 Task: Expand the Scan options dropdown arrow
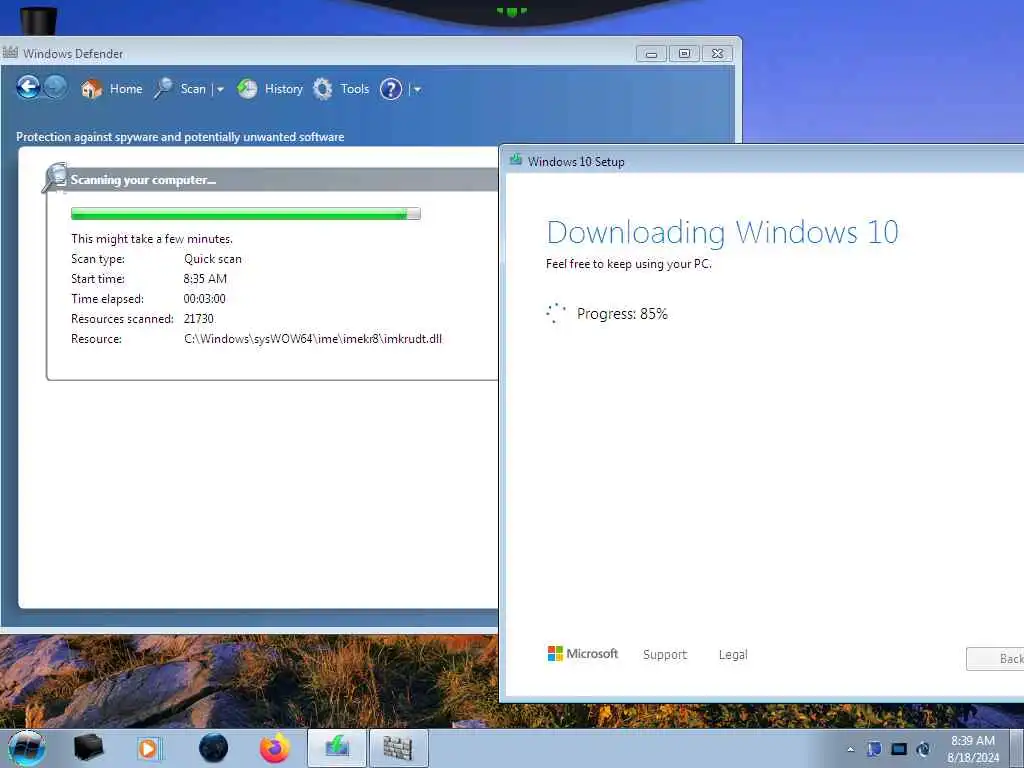[x=220, y=89]
